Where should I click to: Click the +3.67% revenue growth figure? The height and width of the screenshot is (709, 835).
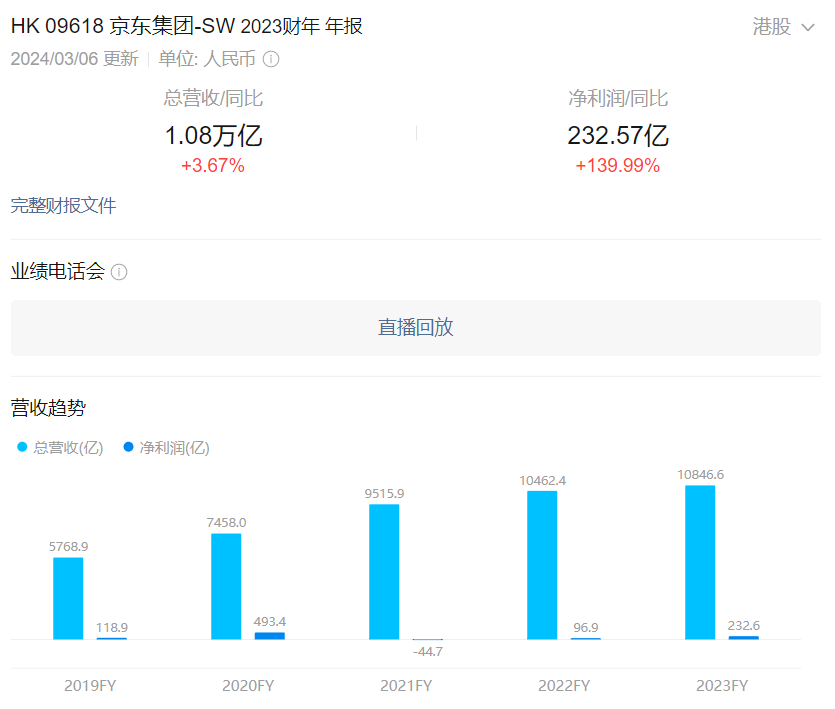pos(213,166)
